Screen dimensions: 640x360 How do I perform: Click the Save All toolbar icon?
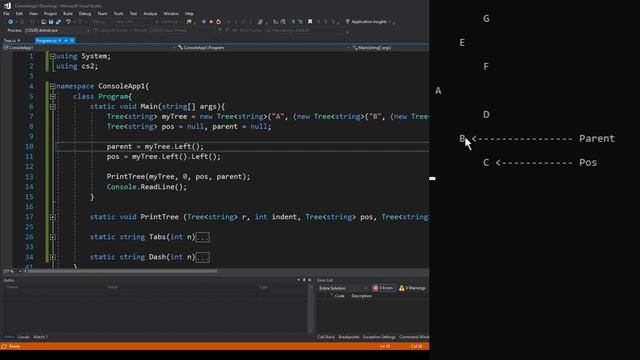(58, 22)
